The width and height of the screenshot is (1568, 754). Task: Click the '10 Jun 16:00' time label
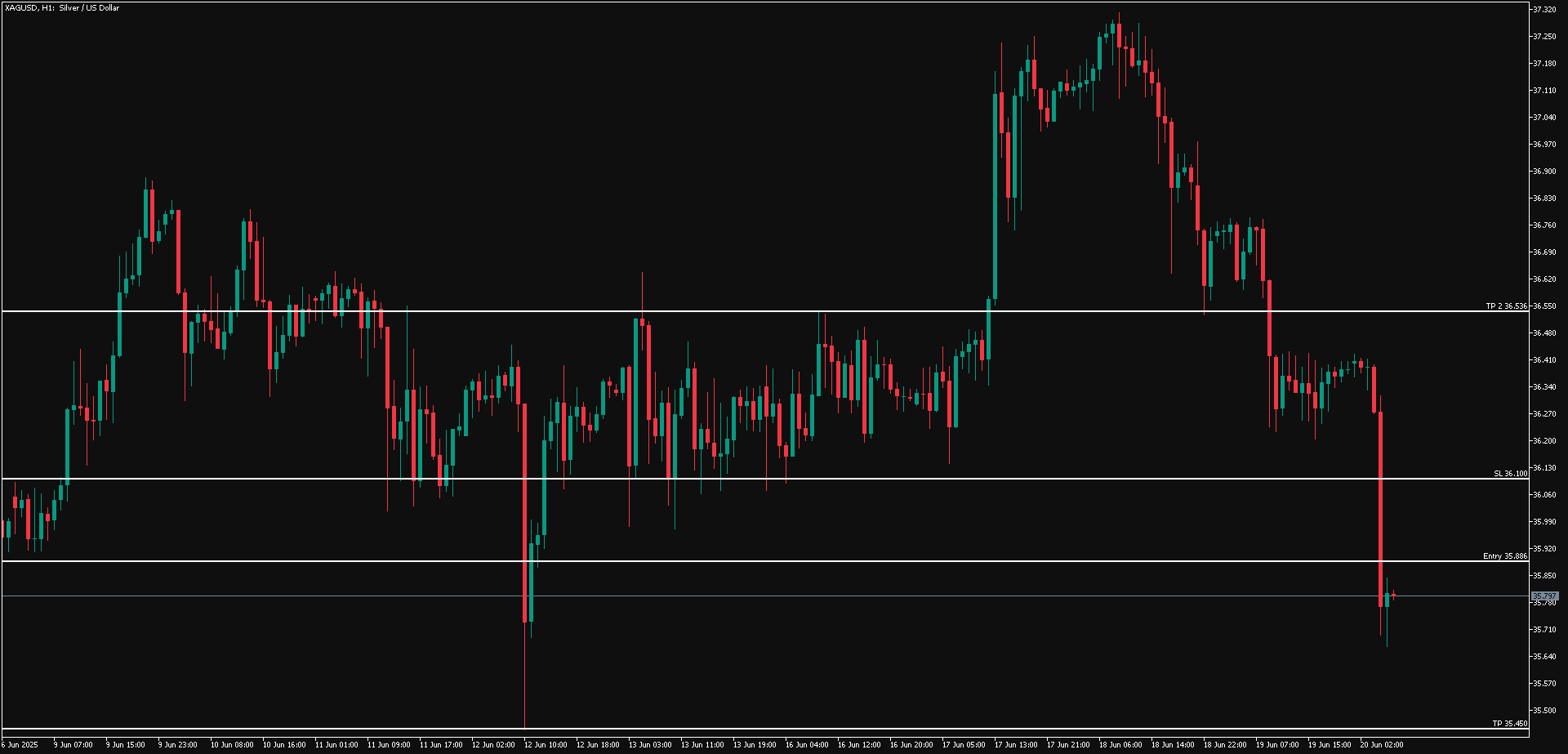pyautogui.click(x=284, y=745)
